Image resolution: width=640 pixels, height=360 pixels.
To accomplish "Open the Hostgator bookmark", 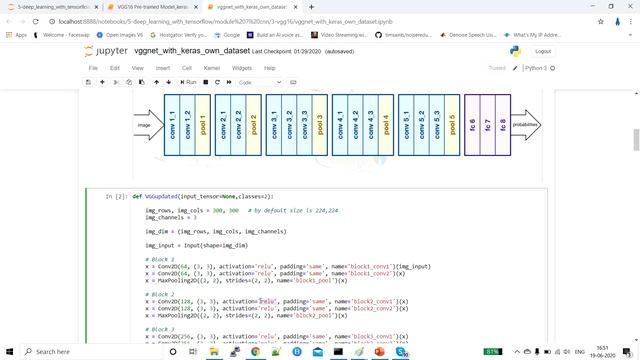I will pyautogui.click(x=178, y=35).
